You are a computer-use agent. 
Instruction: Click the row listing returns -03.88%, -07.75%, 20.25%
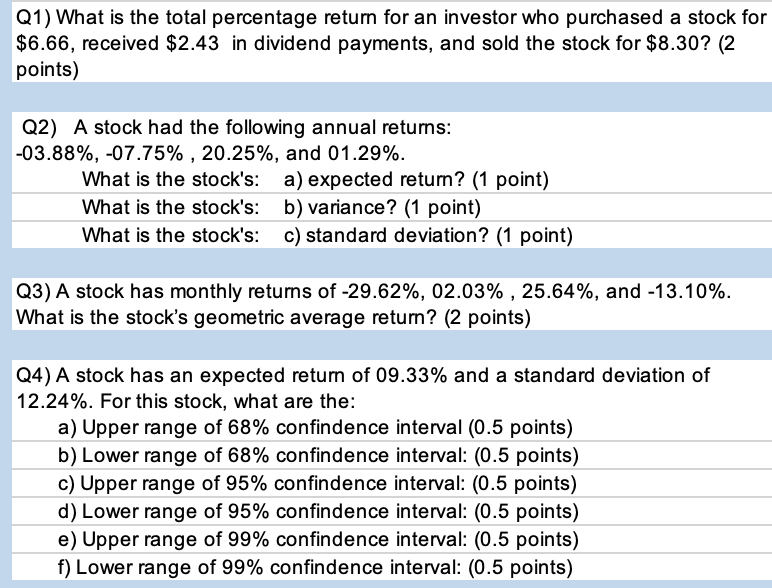[x=212, y=154]
